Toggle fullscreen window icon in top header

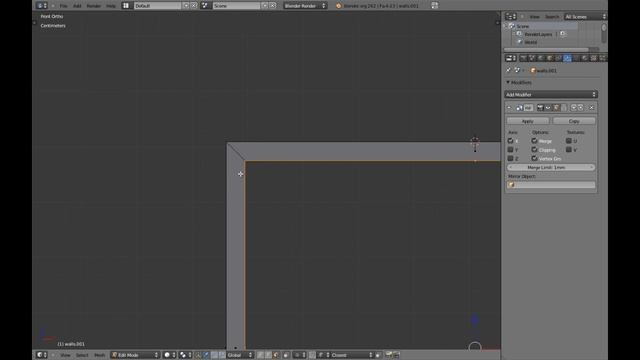[x=435, y=5]
